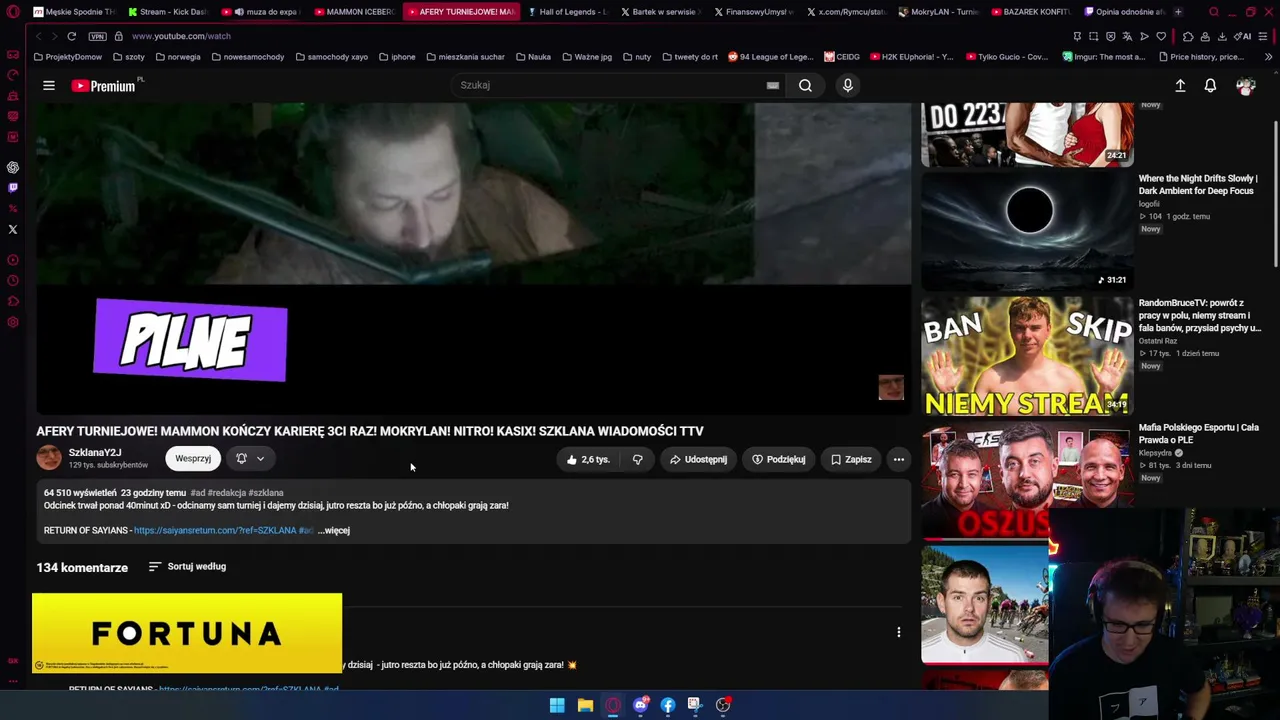Switch to the MAMMON ICEBERG tab

(x=353, y=12)
